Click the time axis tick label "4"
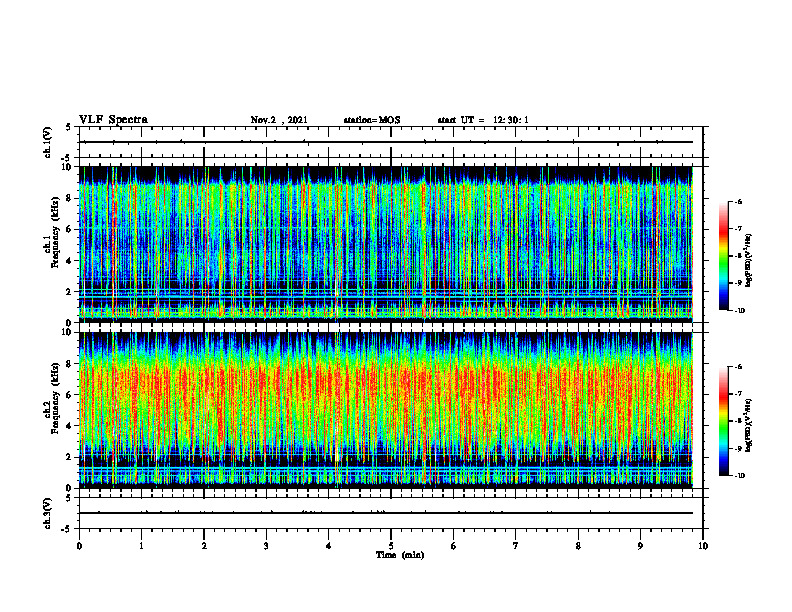The height and width of the screenshot is (612, 792). point(329,546)
